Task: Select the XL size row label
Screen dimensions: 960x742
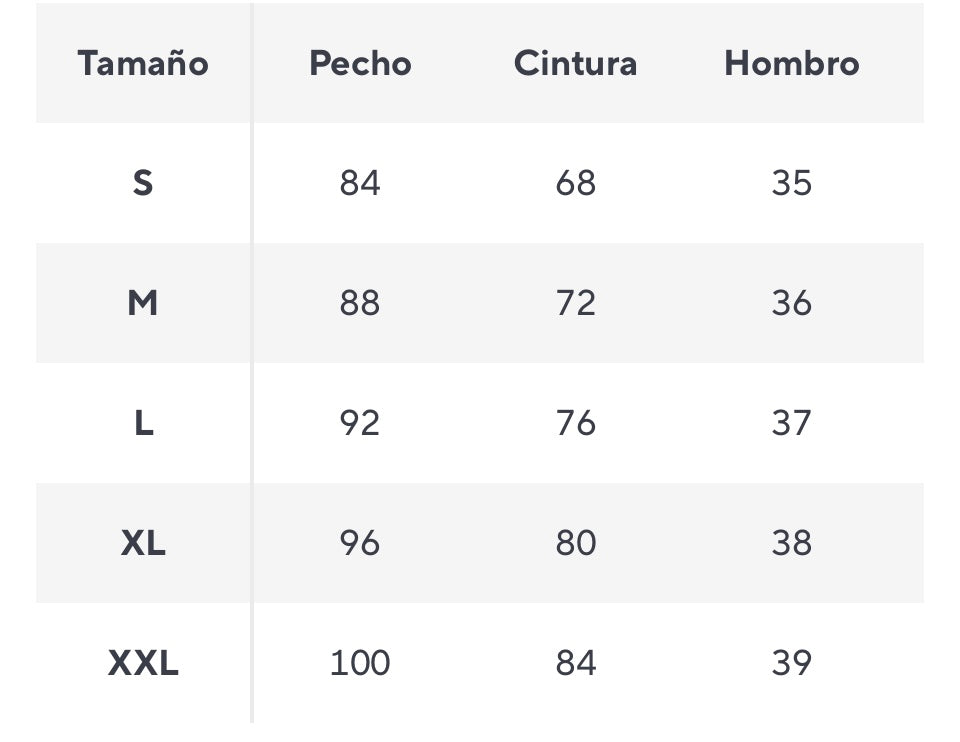Action: click(x=143, y=543)
